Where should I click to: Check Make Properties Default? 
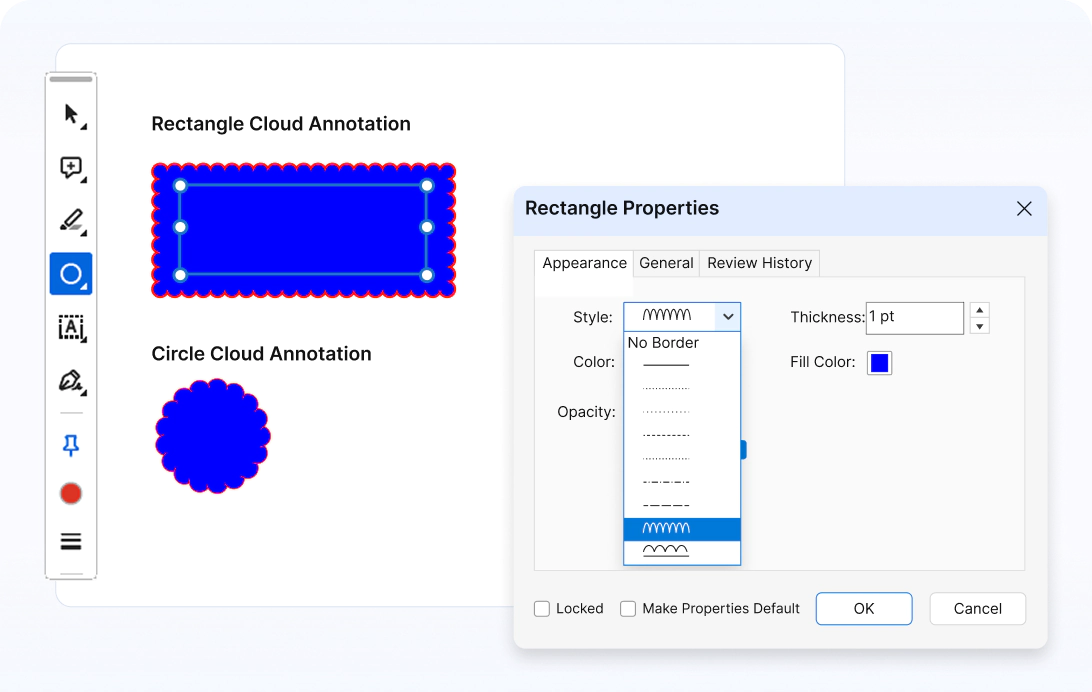(628, 609)
